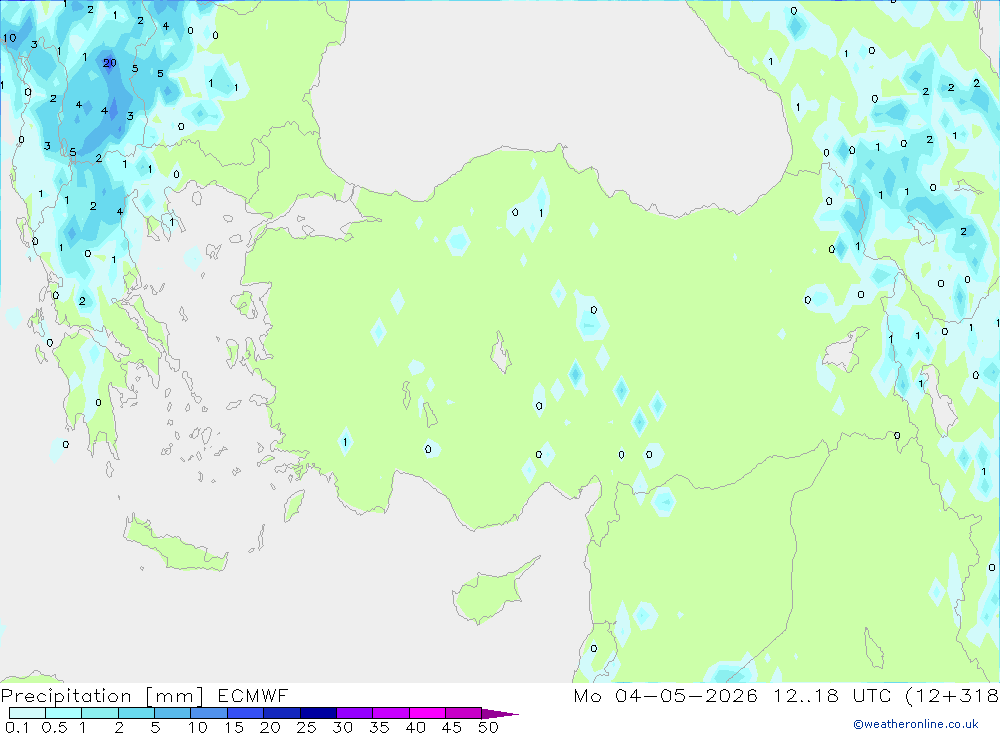Screen dimensions: 1000x733
Task: Select the lightest cyan 0.1–0.5 legend swatch
Action: [27, 713]
